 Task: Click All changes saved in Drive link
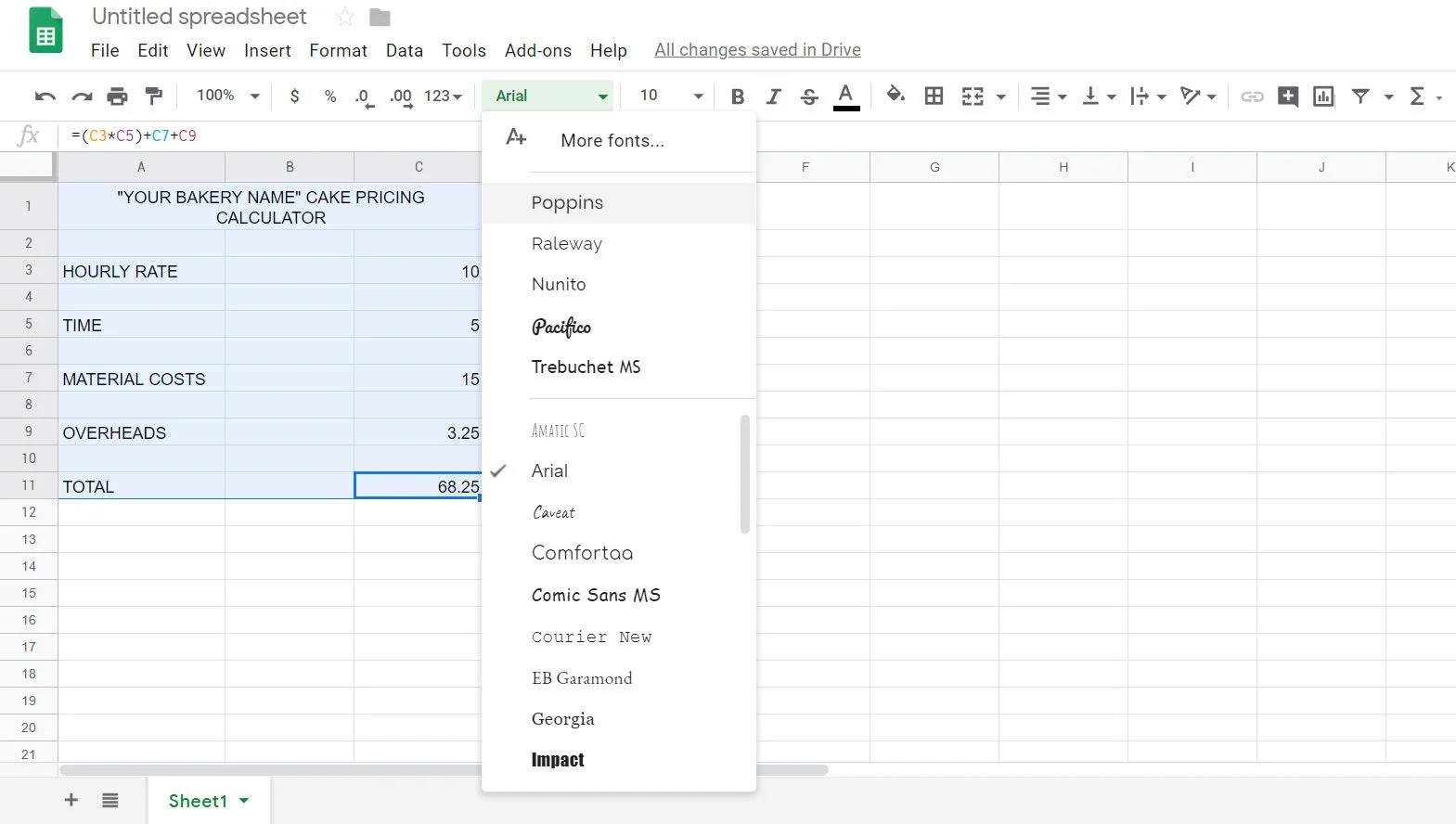[x=757, y=50]
